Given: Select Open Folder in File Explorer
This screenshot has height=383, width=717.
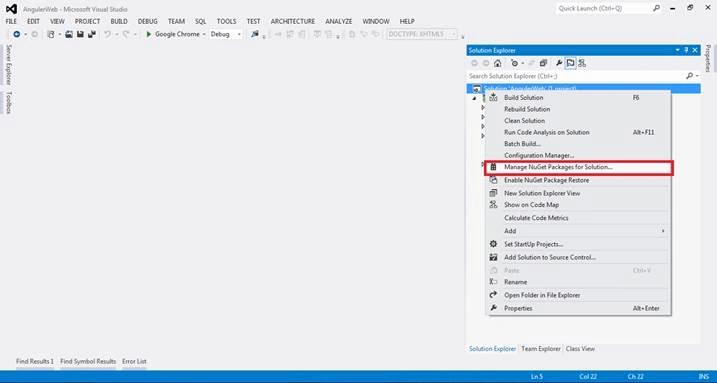Looking at the screenshot, I should pos(578,295).
